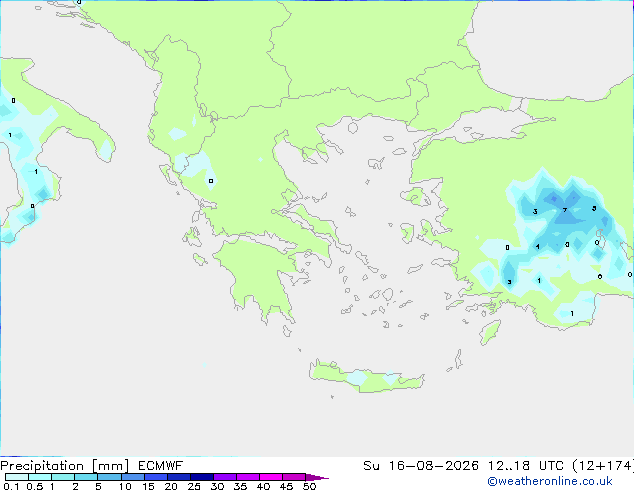
Task: Select legend swatch between 5 and 10
Action: tap(109, 477)
